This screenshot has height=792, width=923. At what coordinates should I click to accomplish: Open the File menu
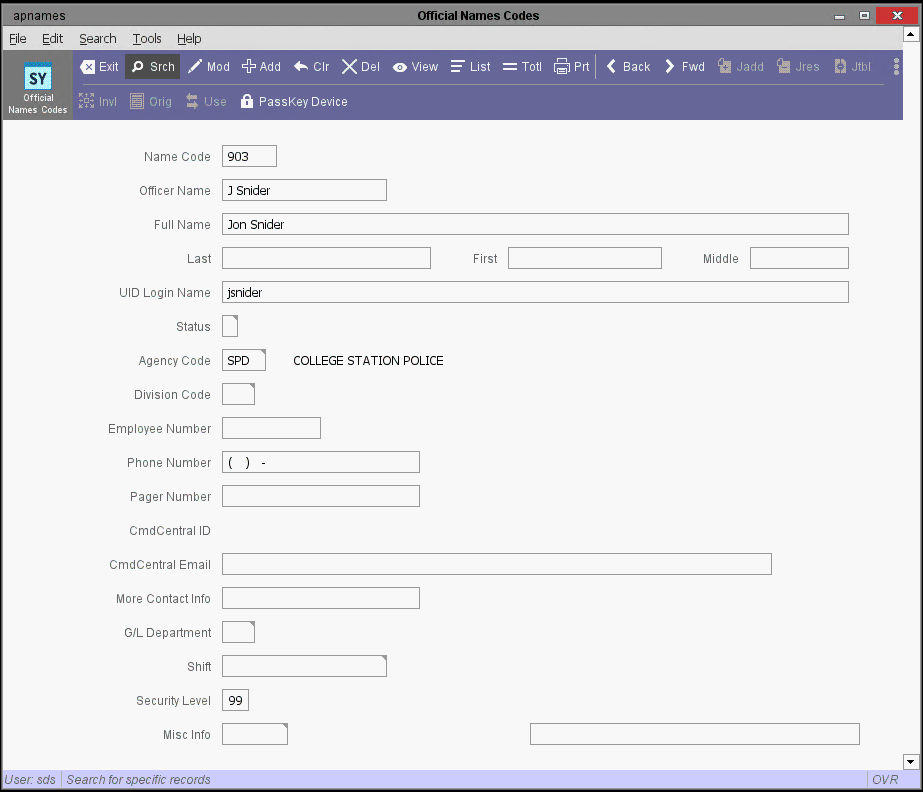(18, 39)
